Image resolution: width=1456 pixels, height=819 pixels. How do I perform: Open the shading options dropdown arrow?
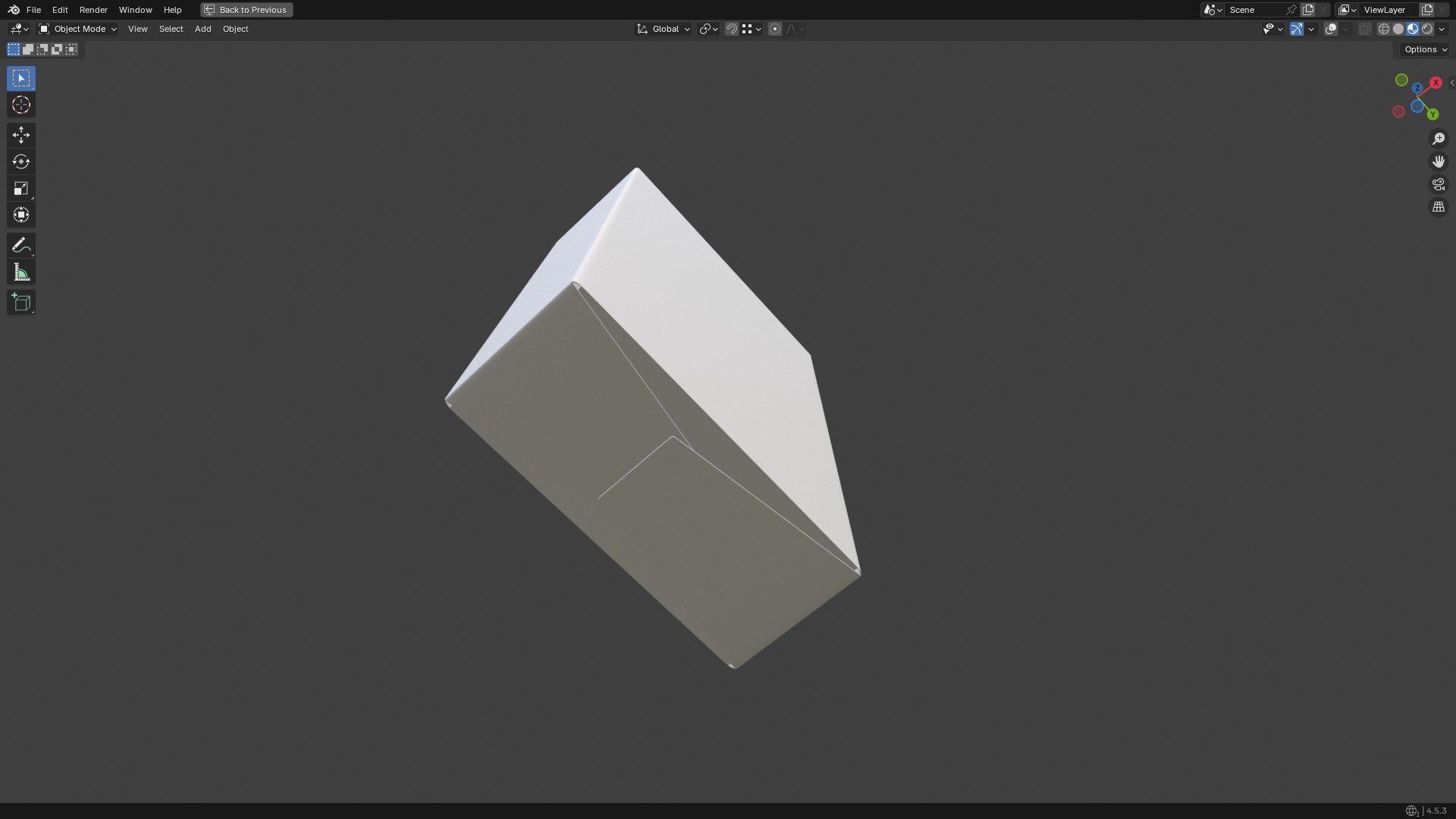coord(1442,29)
